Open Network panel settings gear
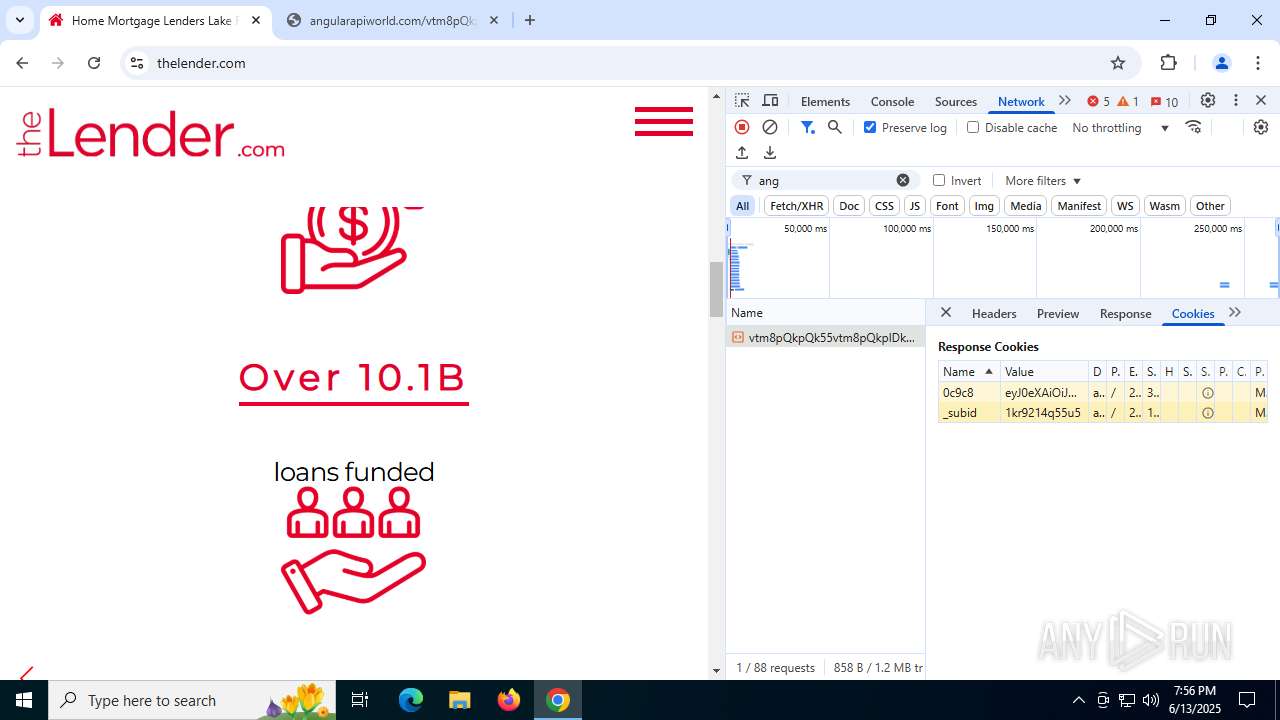Image resolution: width=1280 pixels, height=720 pixels. (x=1260, y=127)
